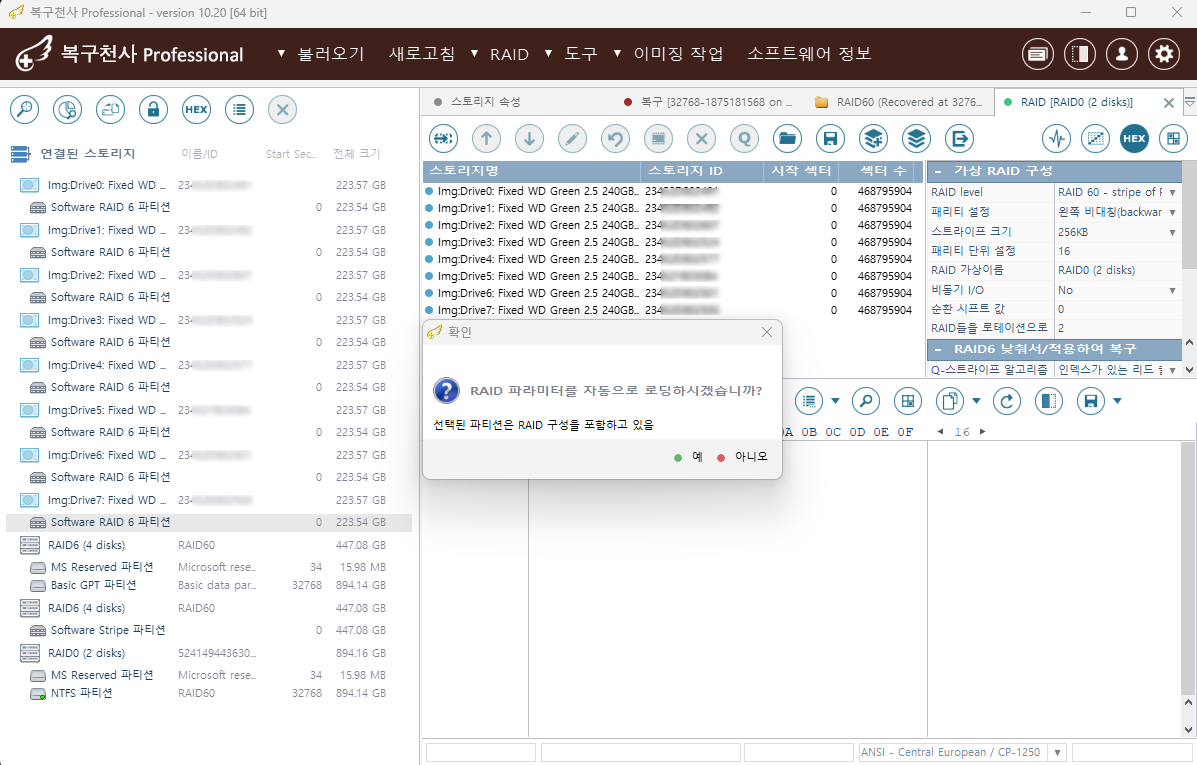Click the stacked layers build RAID icon
Screen dimensions: 1197x765
coord(916,139)
